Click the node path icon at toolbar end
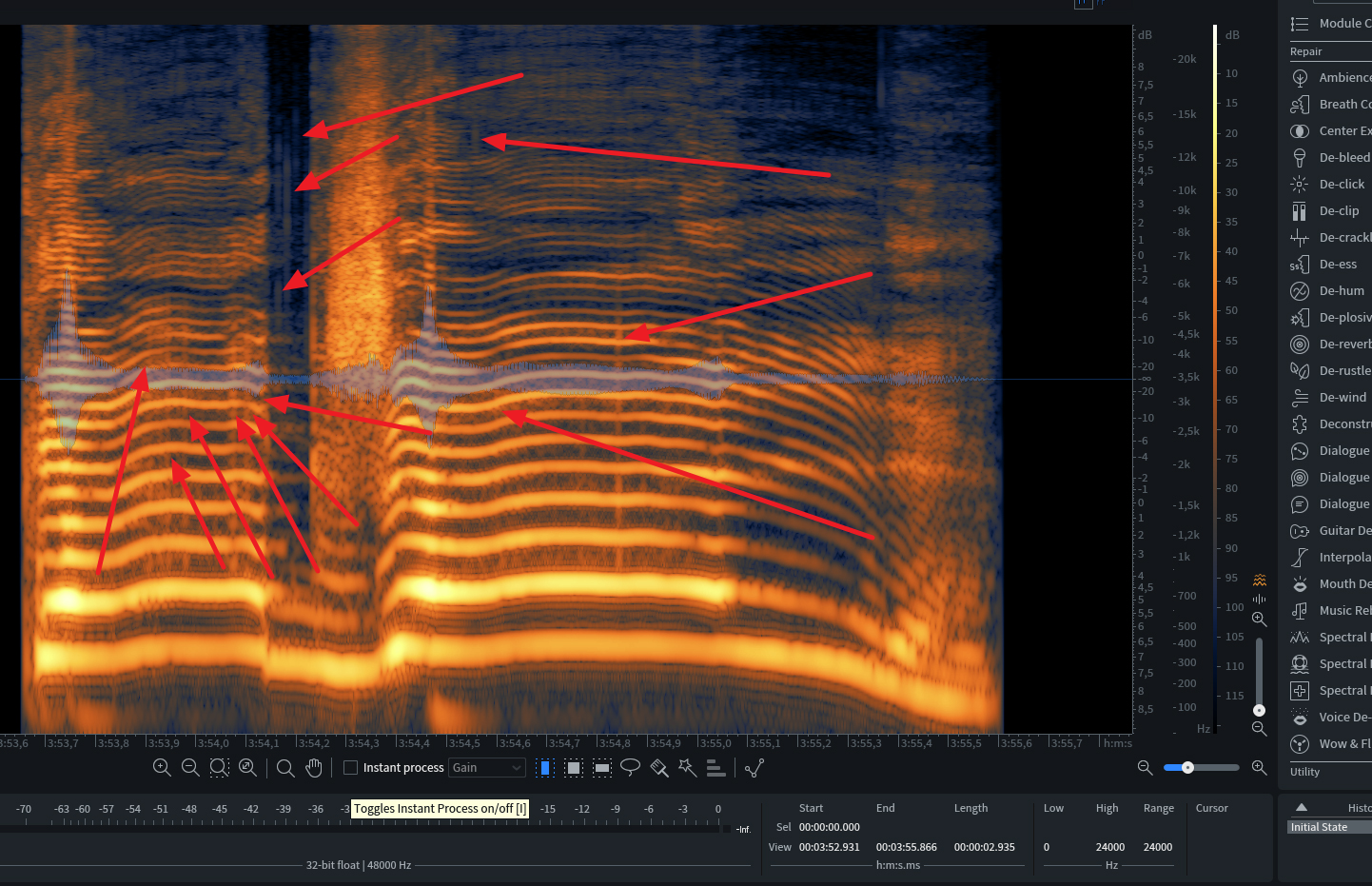This screenshot has height=886, width=1372. (x=755, y=768)
